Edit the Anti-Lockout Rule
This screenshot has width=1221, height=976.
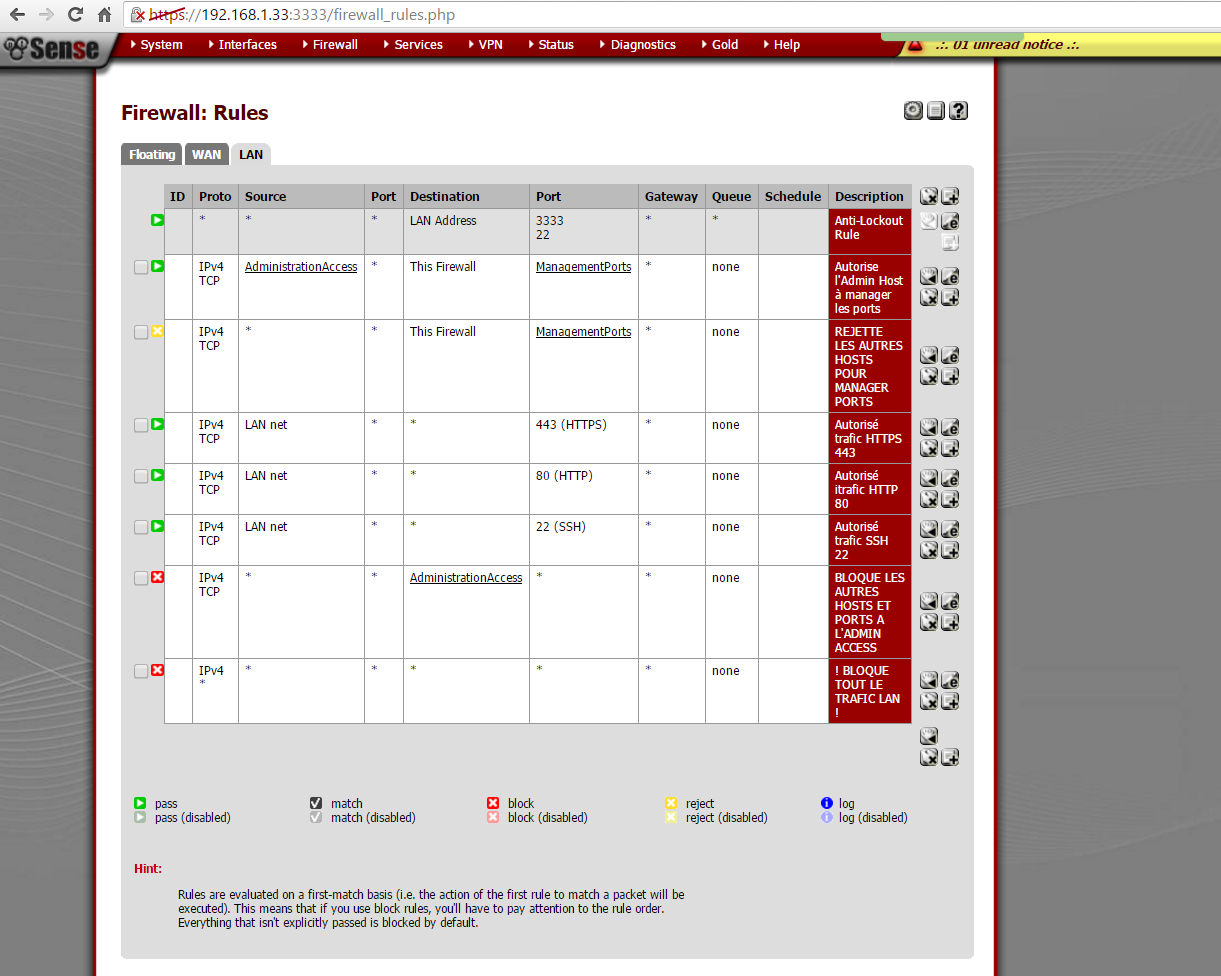pyautogui.click(x=950, y=222)
